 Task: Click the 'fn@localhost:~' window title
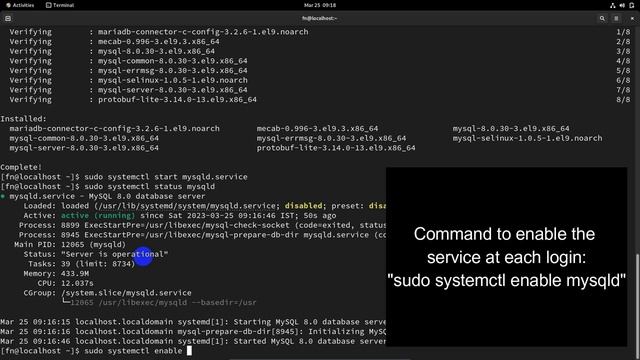click(x=320, y=18)
